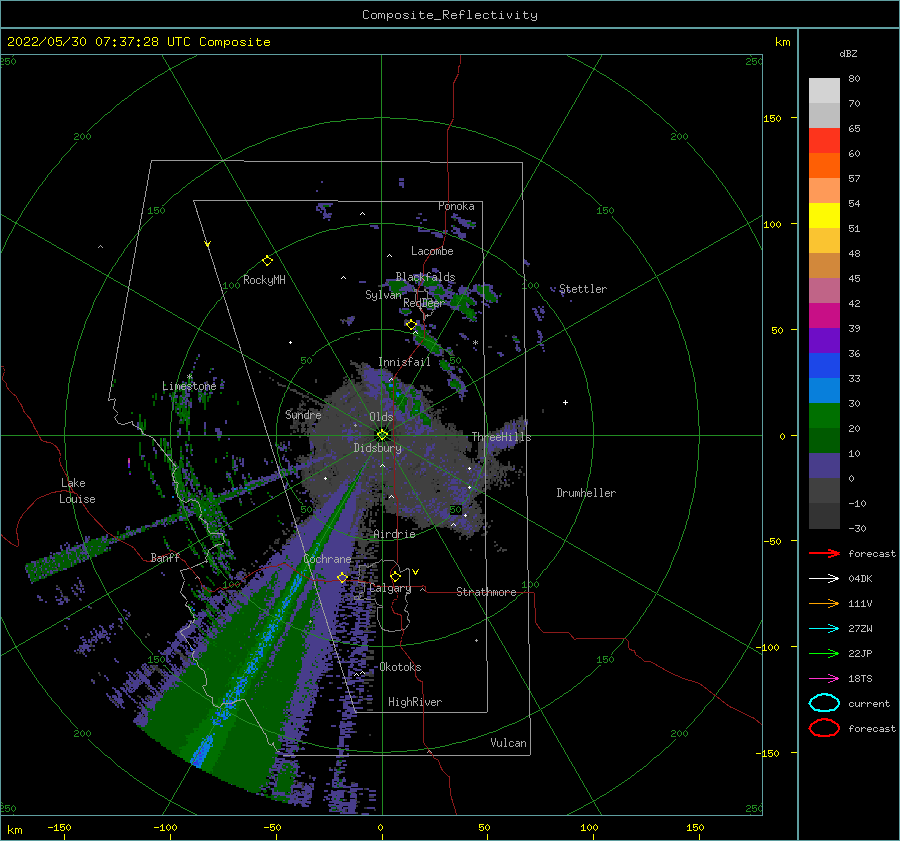The height and width of the screenshot is (841, 900).
Task: Select the Lacombe city label
Action: pyautogui.click(x=432, y=251)
